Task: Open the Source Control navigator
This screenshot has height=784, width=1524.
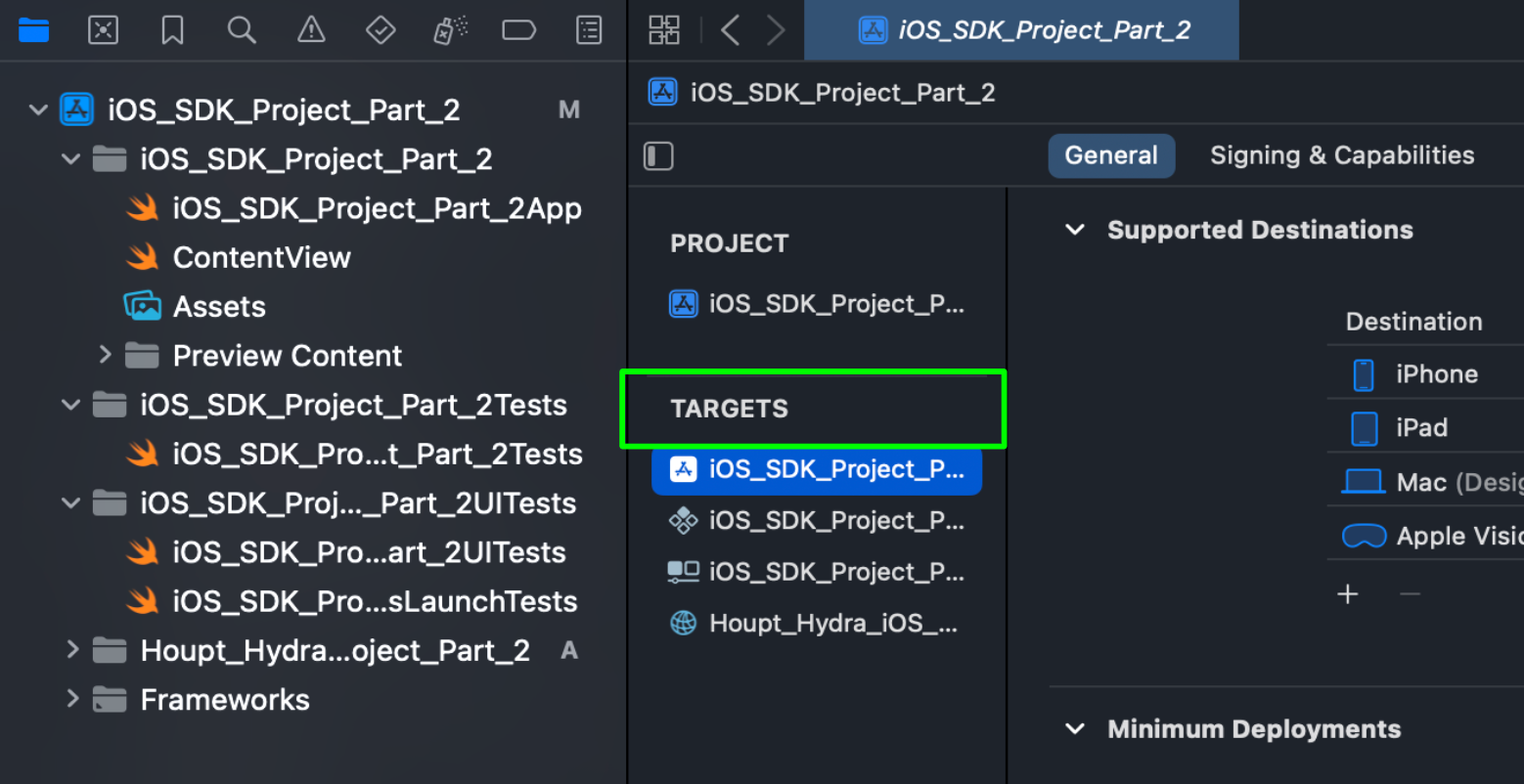Action: point(103,30)
